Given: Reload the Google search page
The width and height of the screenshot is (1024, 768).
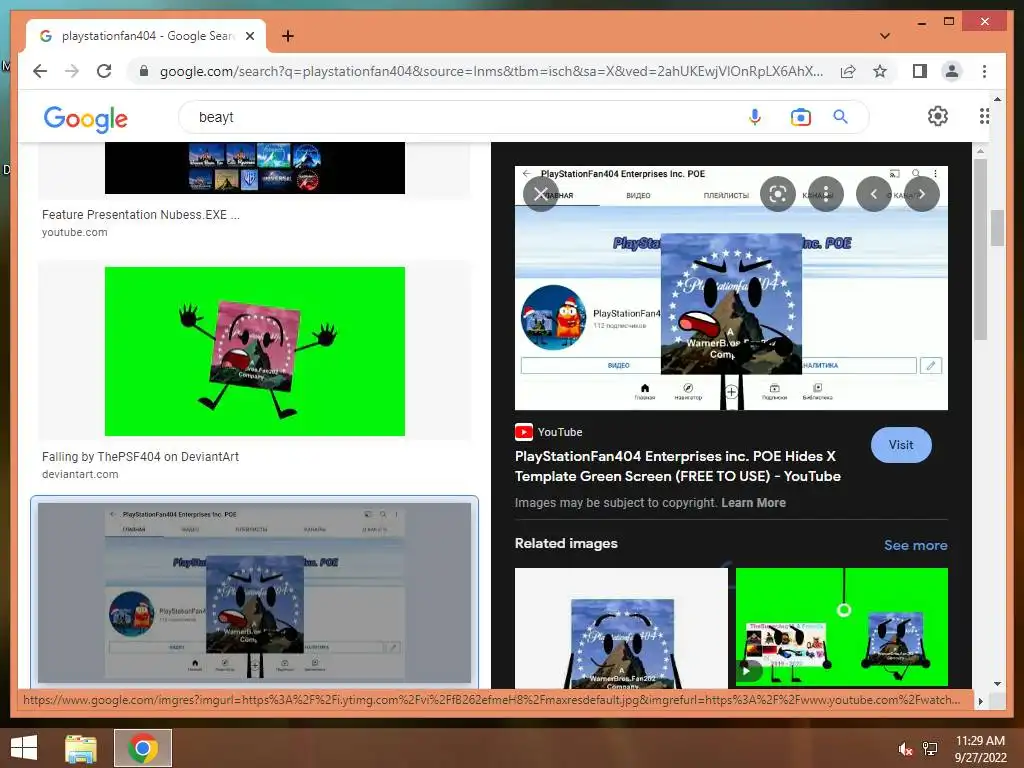Looking at the screenshot, I should pyautogui.click(x=104, y=71).
